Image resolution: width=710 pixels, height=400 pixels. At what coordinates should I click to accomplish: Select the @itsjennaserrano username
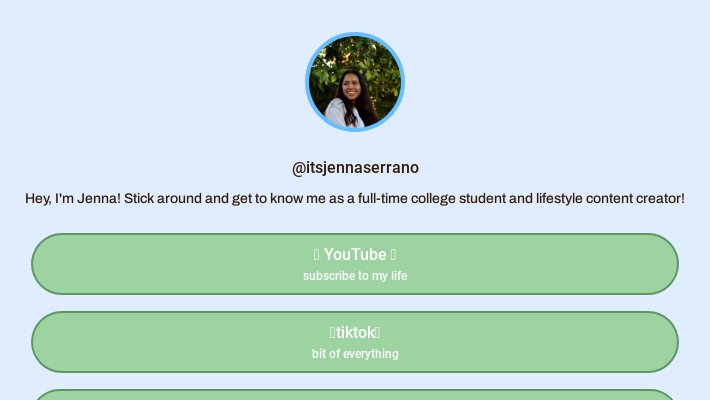click(355, 168)
